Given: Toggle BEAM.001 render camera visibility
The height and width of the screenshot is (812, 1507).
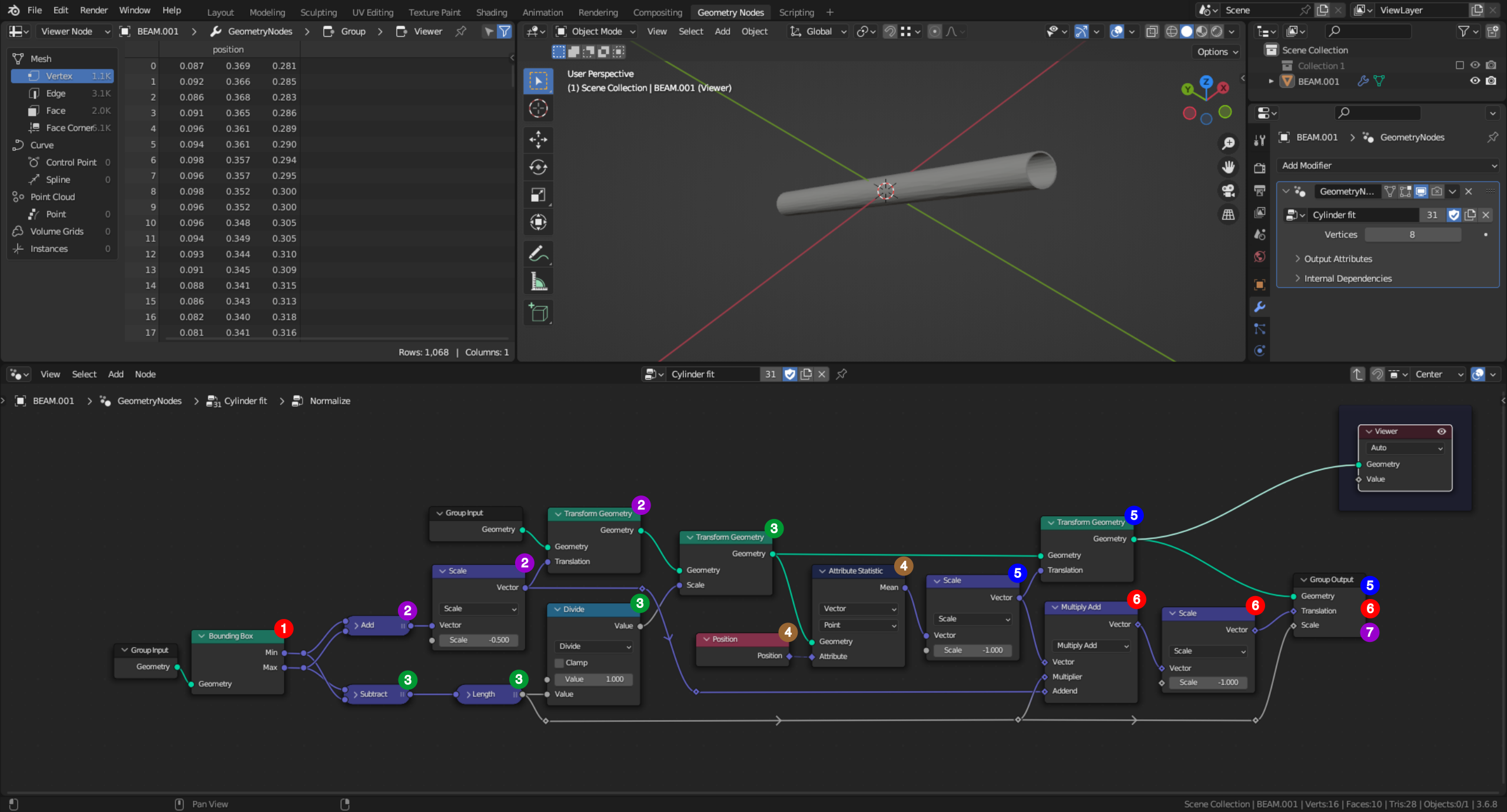Looking at the screenshot, I should [x=1491, y=81].
